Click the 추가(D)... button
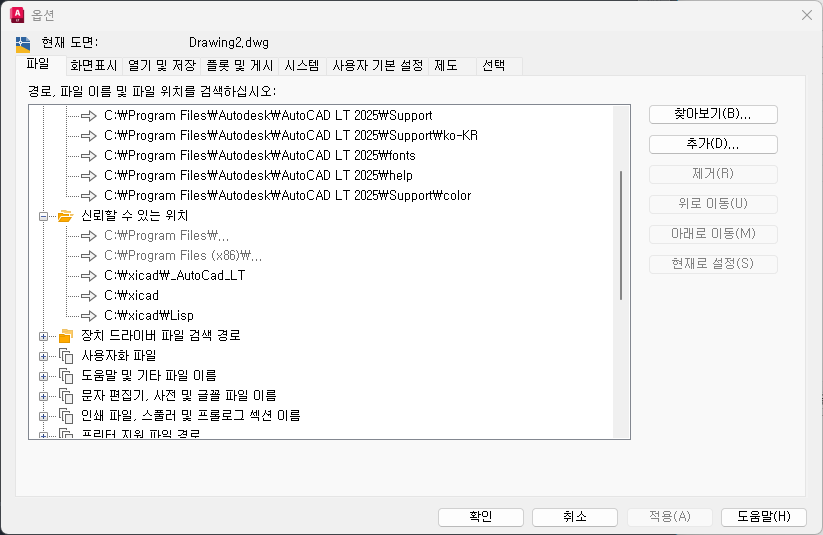823x535 pixels. tap(713, 144)
